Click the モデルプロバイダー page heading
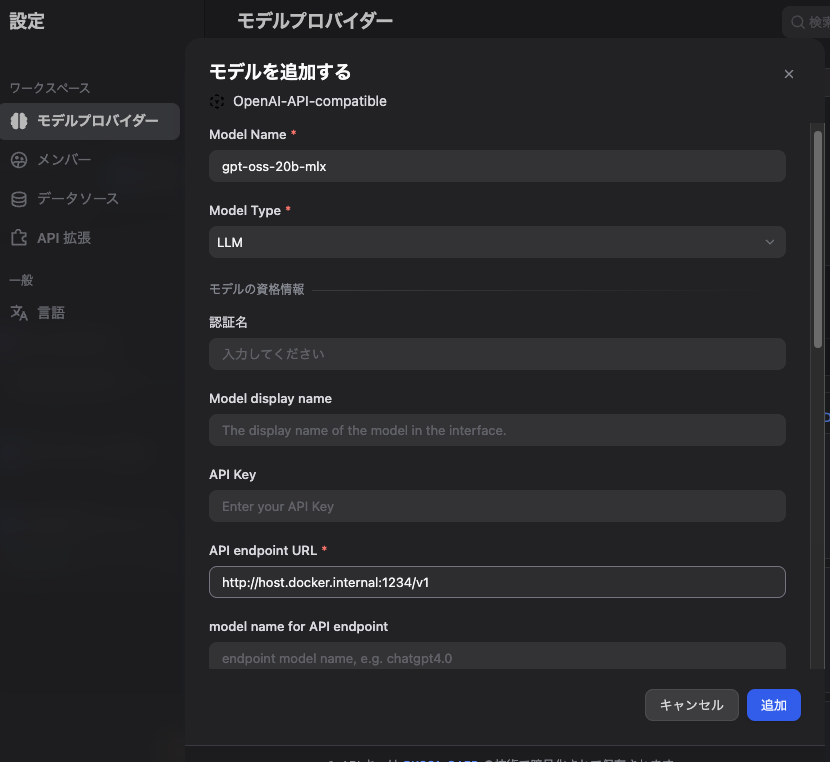This screenshot has width=830, height=762. pos(315,21)
